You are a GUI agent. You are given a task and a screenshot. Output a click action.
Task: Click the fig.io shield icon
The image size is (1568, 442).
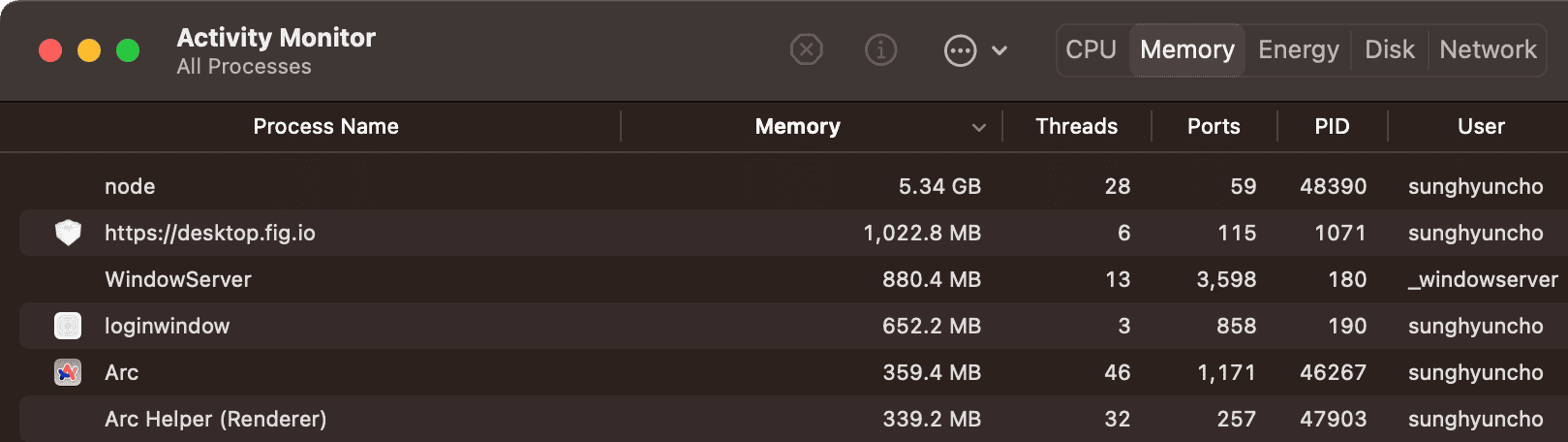point(68,233)
